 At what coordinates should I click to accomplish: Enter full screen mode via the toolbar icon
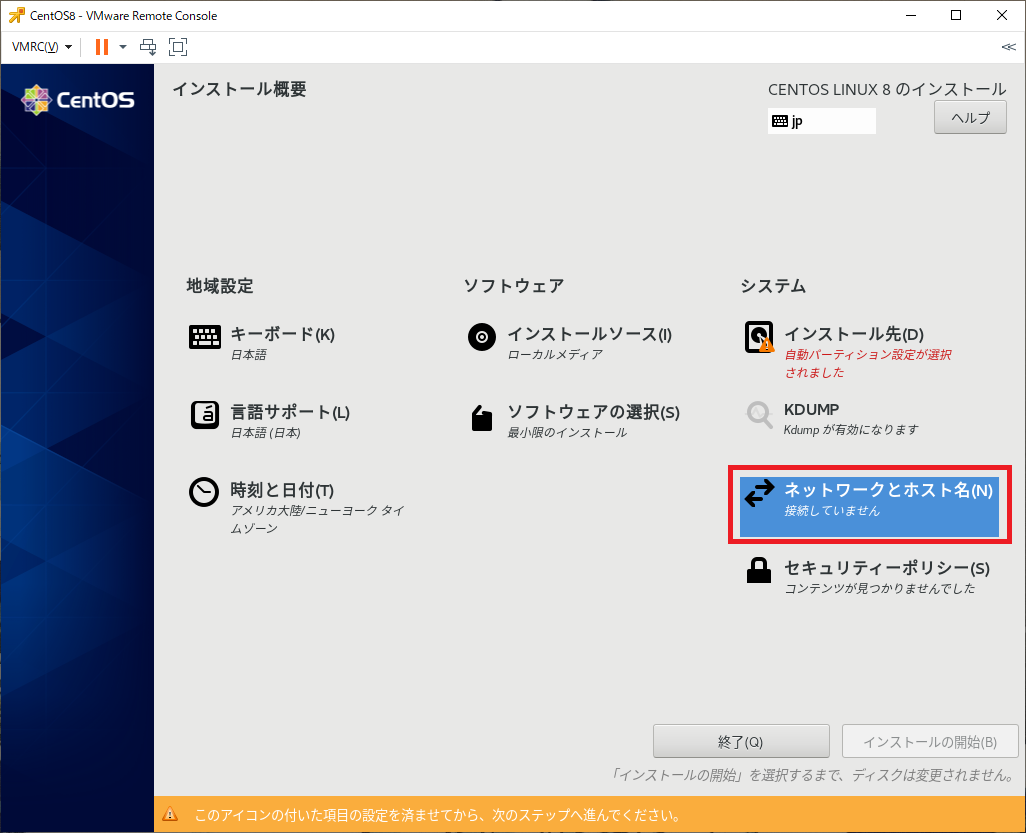178,46
